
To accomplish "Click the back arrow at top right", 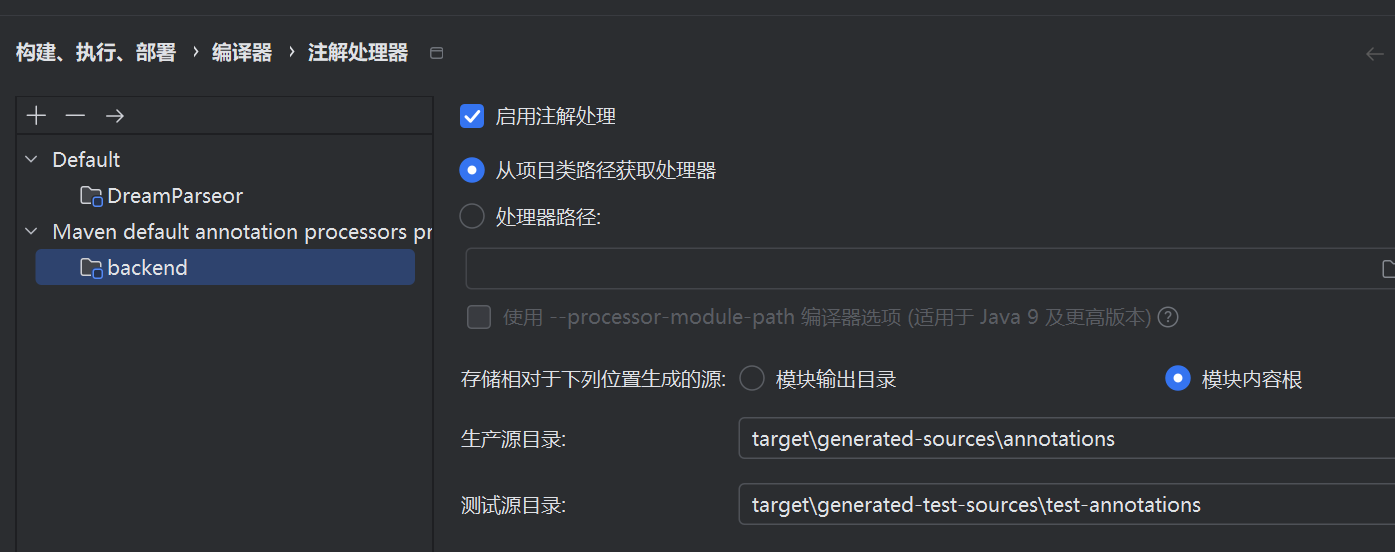I will point(1375,54).
